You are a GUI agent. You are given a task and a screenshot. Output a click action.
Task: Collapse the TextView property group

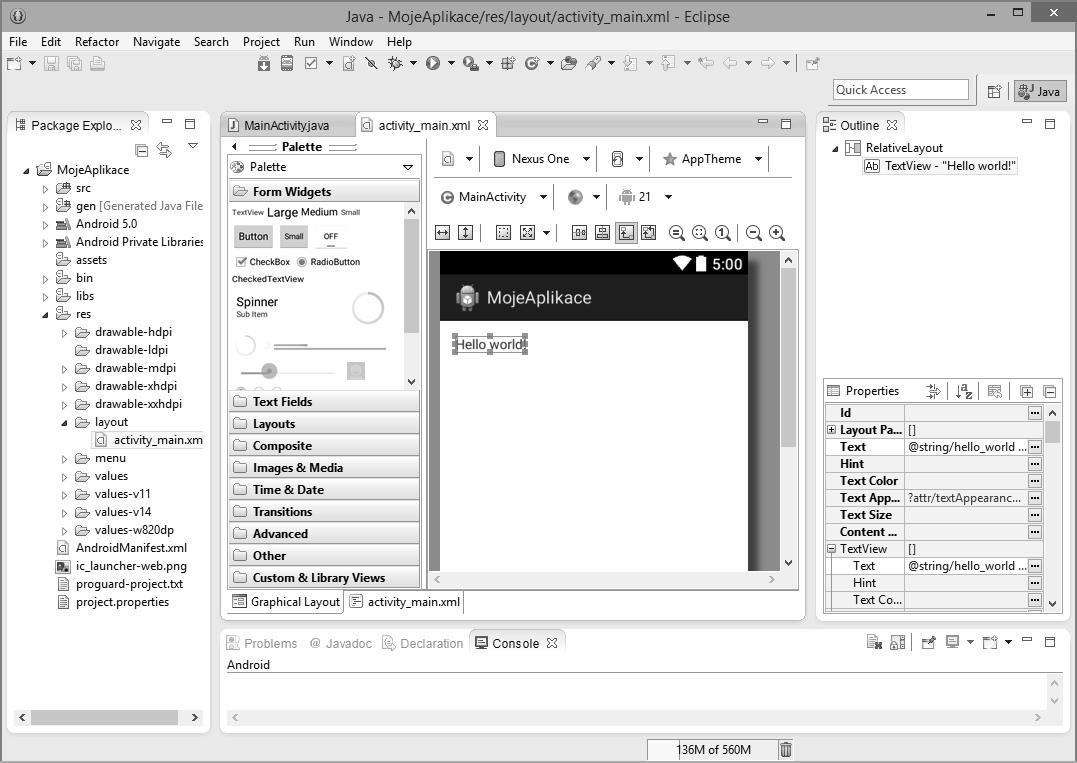pos(831,549)
